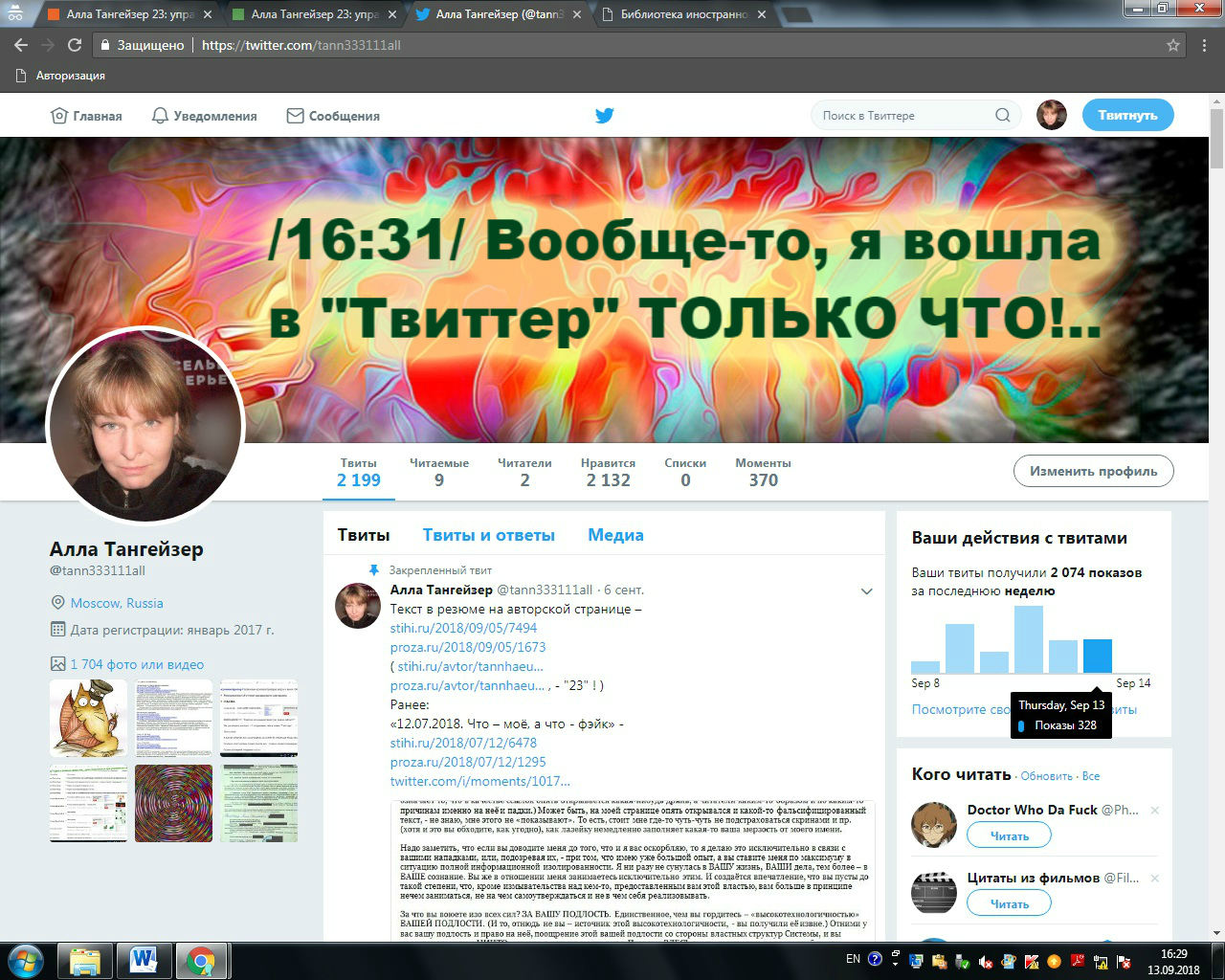Open the Моменты 370 moments
The image size is (1225, 980).
763,472
